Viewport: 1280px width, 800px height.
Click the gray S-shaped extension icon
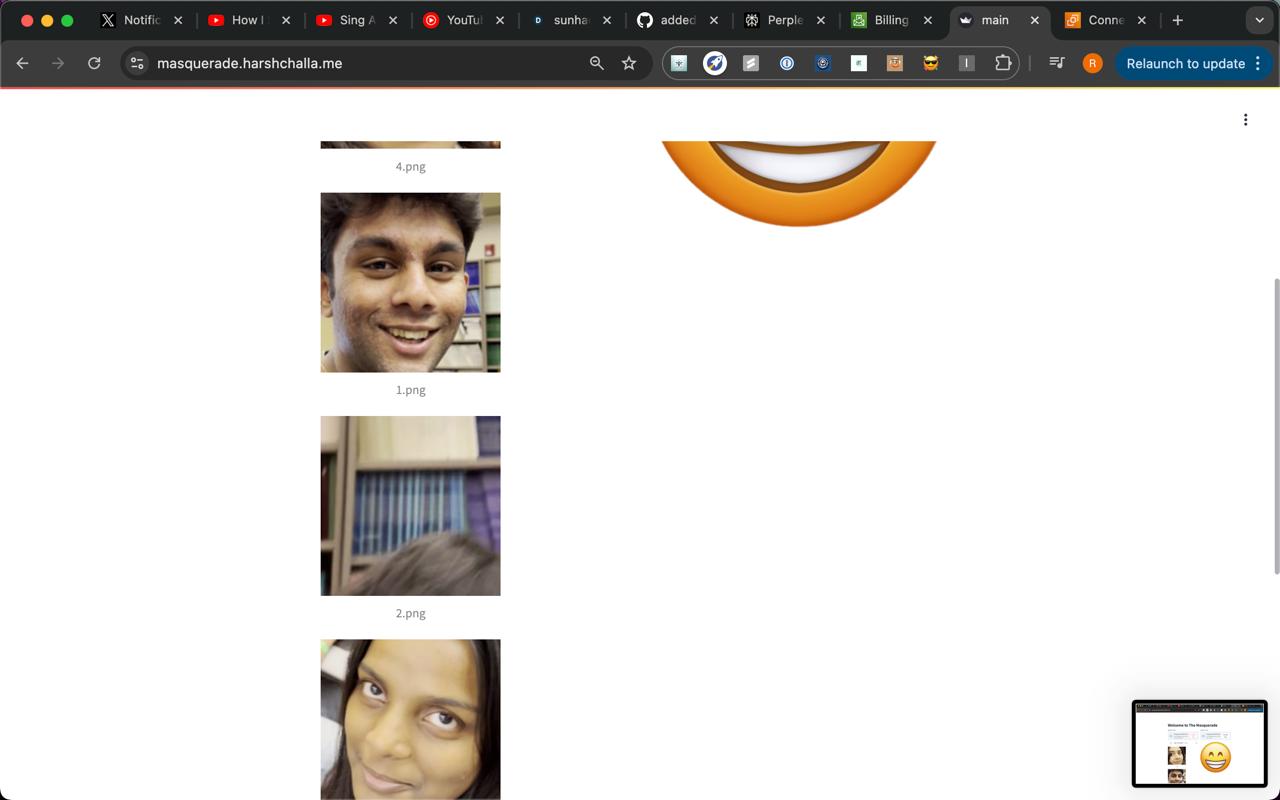[x=751, y=63]
